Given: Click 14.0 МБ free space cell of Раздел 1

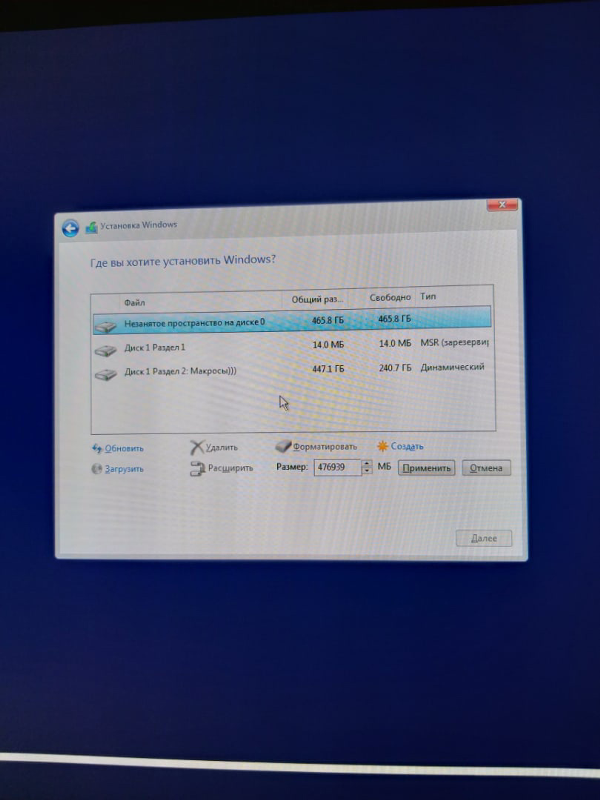Looking at the screenshot, I should tap(395, 343).
